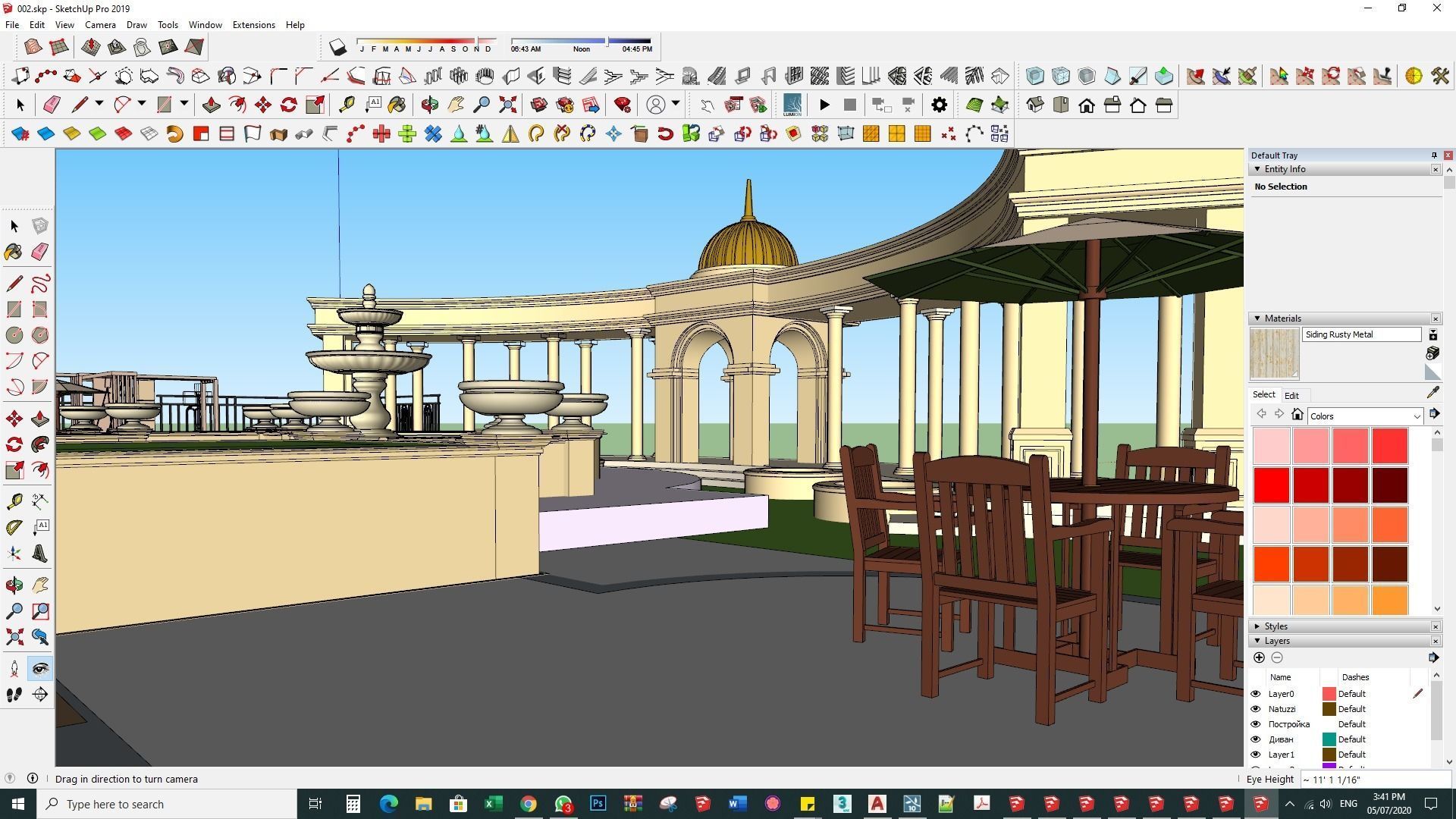Image resolution: width=1456 pixels, height=819 pixels.
Task: Hide the Диван layer
Action: pyautogui.click(x=1255, y=739)
